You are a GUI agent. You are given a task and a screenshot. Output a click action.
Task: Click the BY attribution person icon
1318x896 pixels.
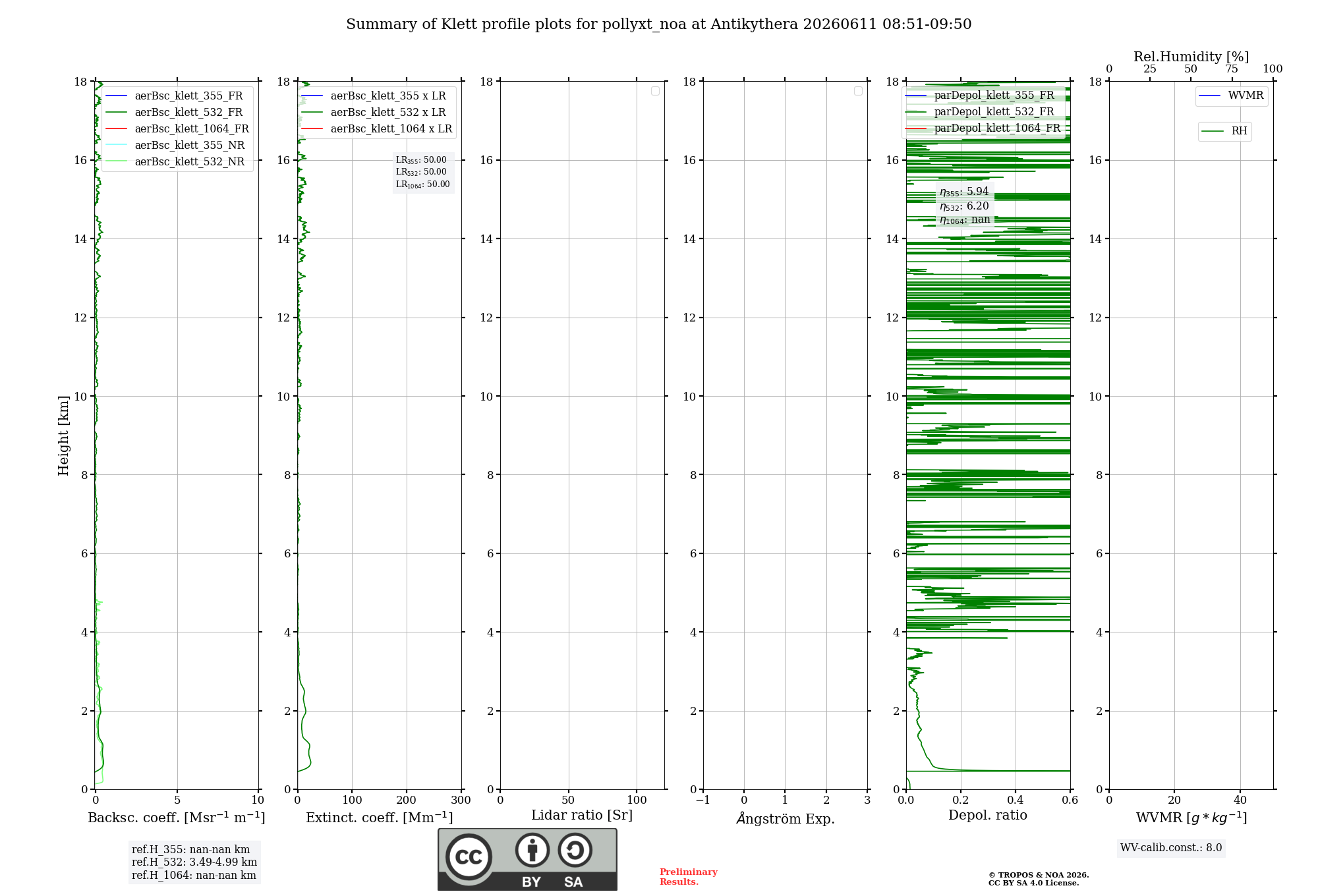pos(532,850)
